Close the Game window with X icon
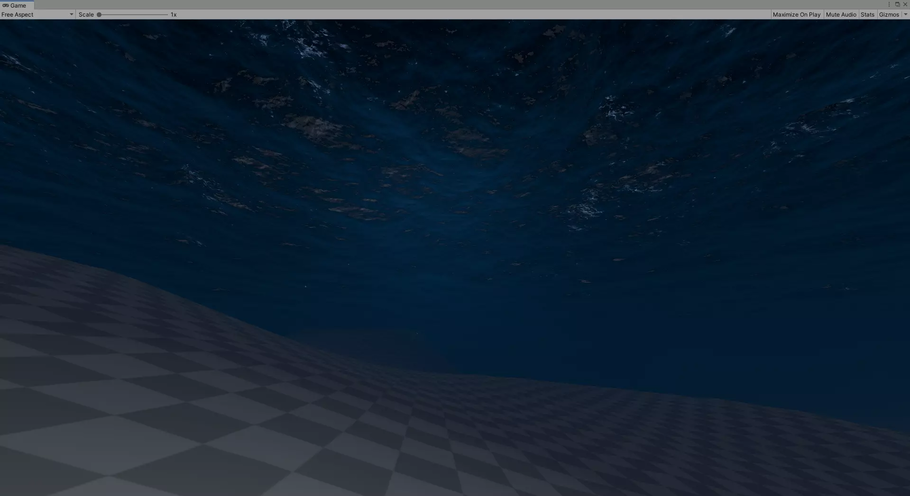 [905, 4]
